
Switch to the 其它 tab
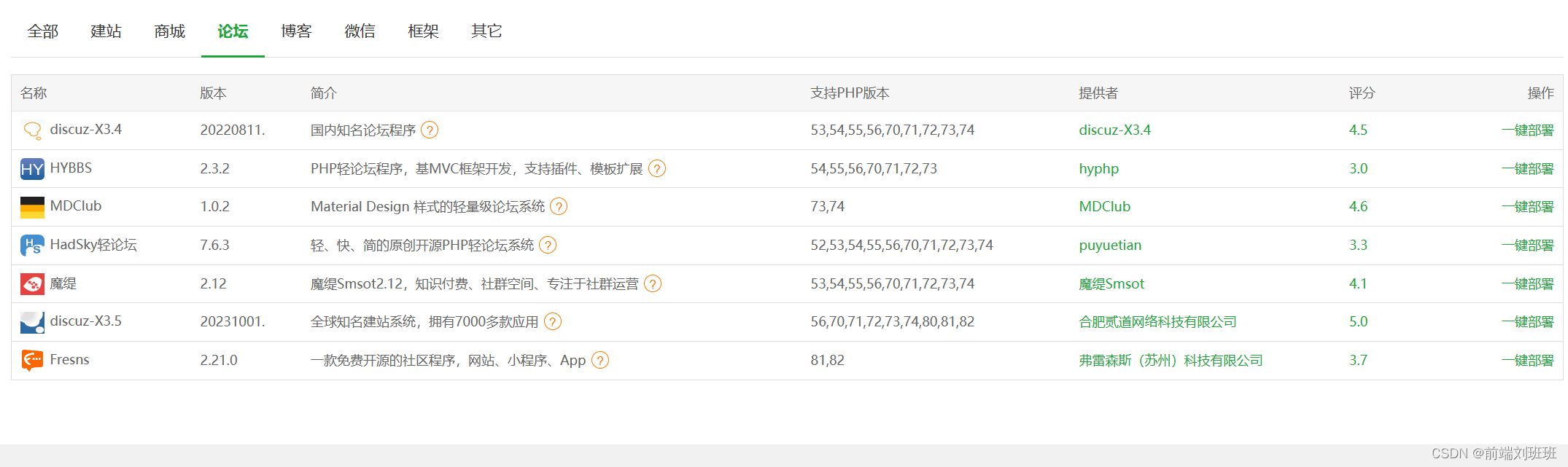(x=486, y=31)
